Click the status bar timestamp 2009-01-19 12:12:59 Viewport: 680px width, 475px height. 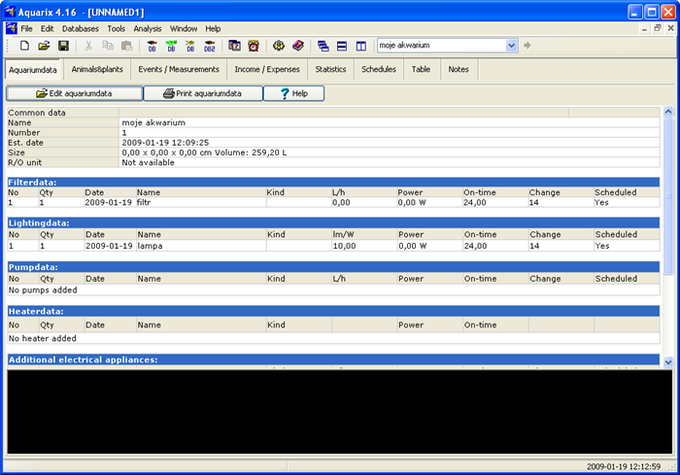pos(624,467)
